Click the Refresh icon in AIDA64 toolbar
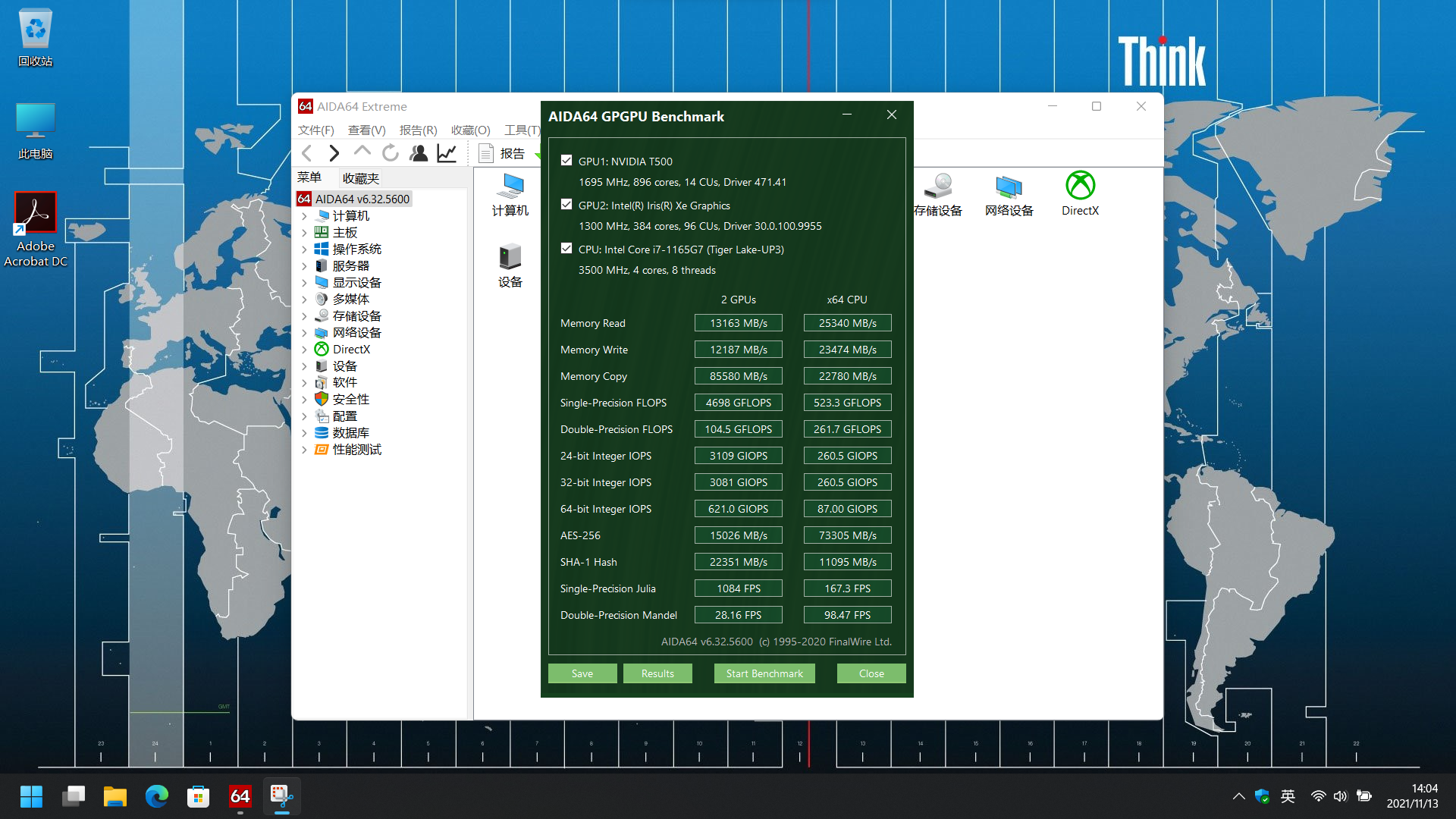 pos(391,153)
